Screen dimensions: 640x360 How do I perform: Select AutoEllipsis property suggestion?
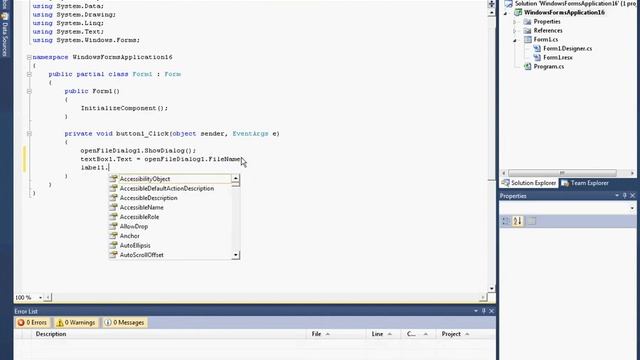tap(135, 245)
